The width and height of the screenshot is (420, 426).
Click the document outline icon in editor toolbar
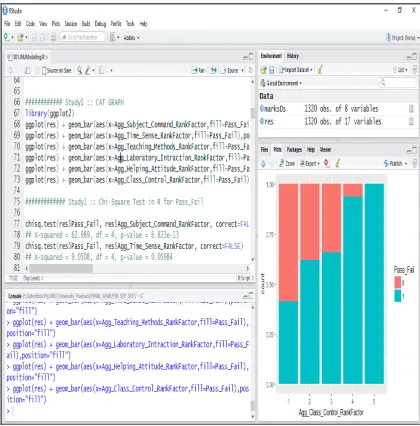click(250, 70)
